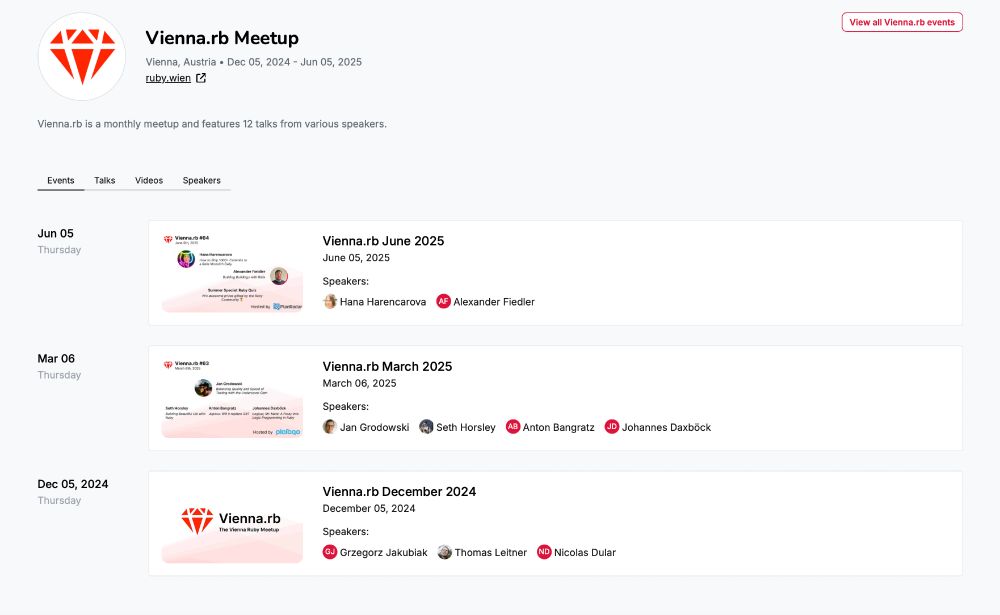Open the December 2024 Vienna.rb thumbnail
The height and width of the screenshot is (615, 1000).
pyautogui.click(x=232, y=523)
